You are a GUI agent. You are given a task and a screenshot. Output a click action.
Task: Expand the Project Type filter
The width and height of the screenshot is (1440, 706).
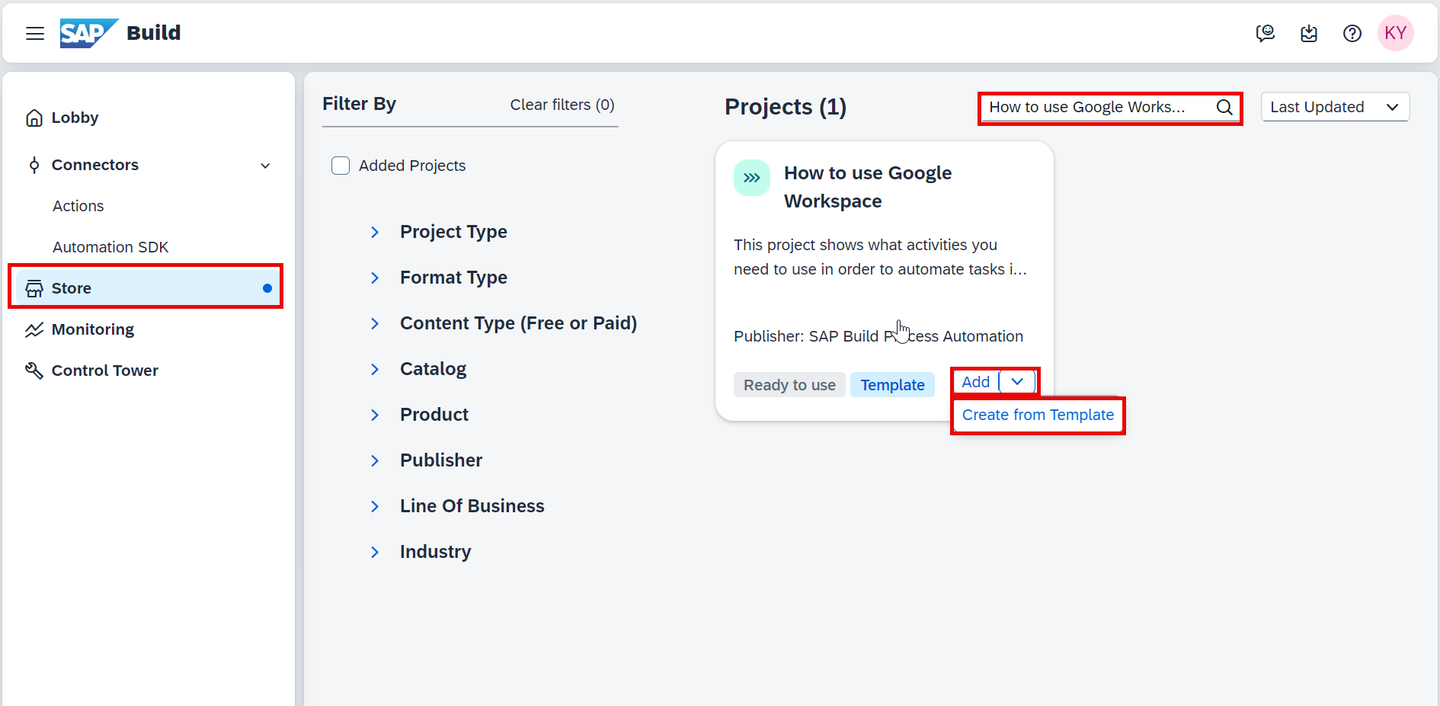[x=375, y=232]
